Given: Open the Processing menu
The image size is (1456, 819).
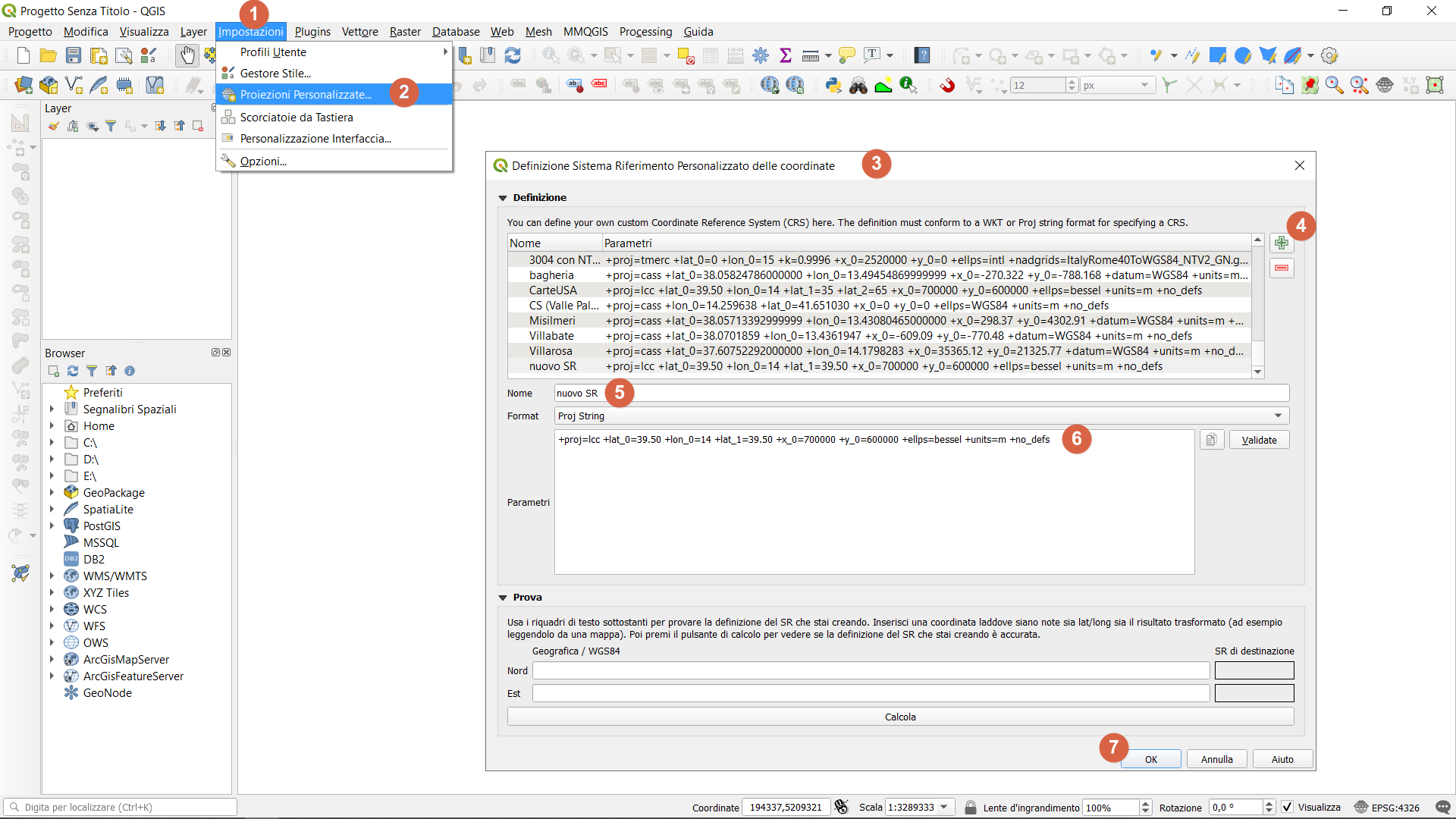Looking at the screenshot, I should [645, 31].
